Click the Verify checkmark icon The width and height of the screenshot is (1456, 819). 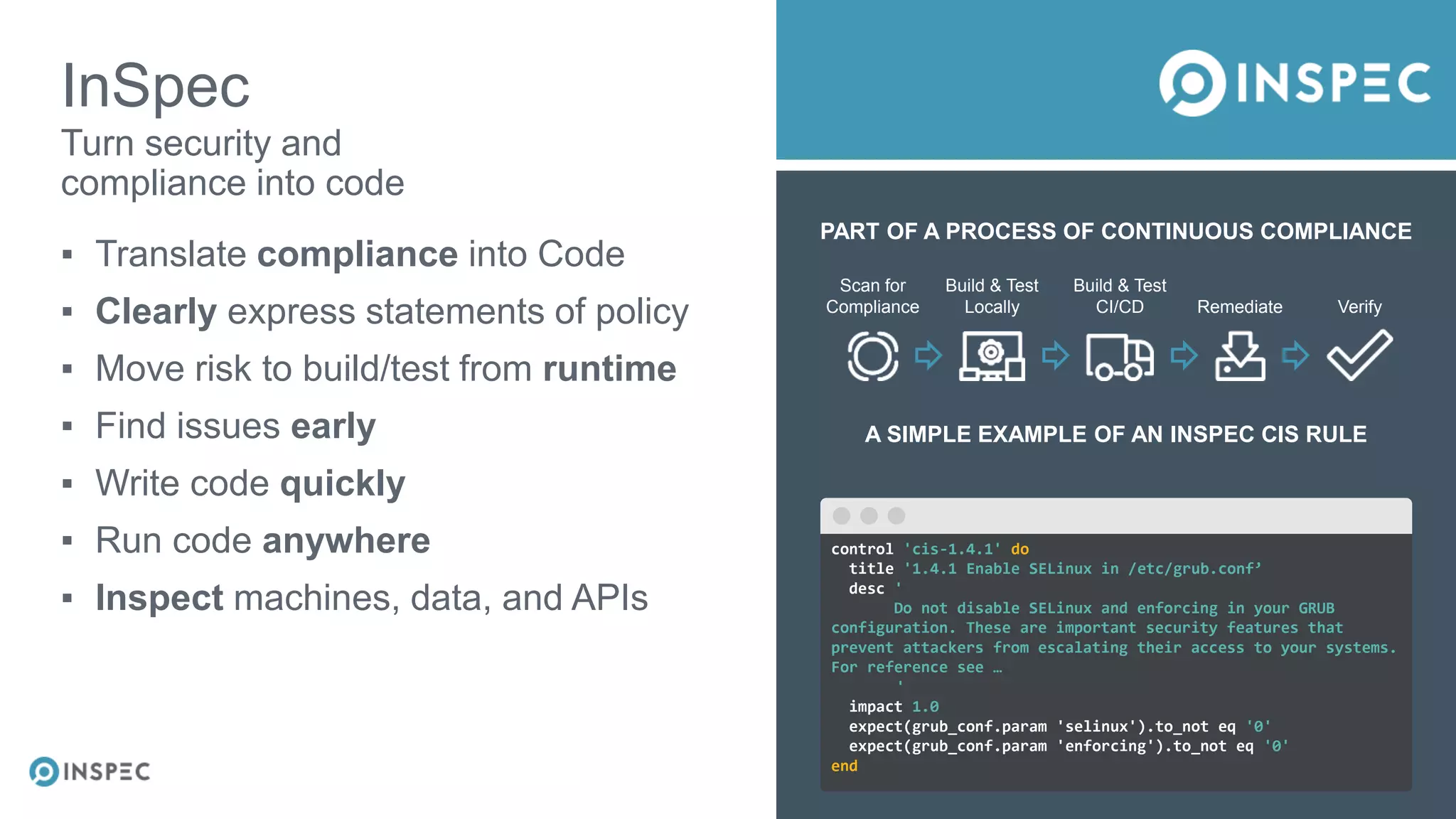coord(1359,355)
